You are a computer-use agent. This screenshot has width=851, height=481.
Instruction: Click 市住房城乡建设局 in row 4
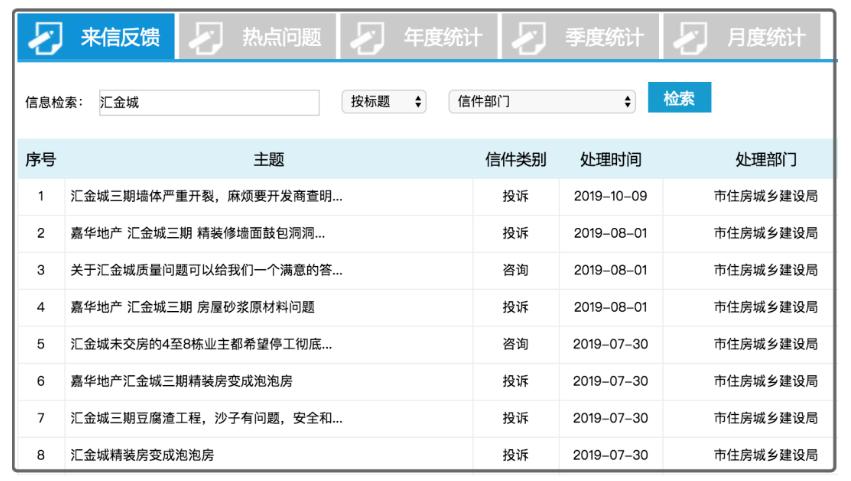[766, 307]
